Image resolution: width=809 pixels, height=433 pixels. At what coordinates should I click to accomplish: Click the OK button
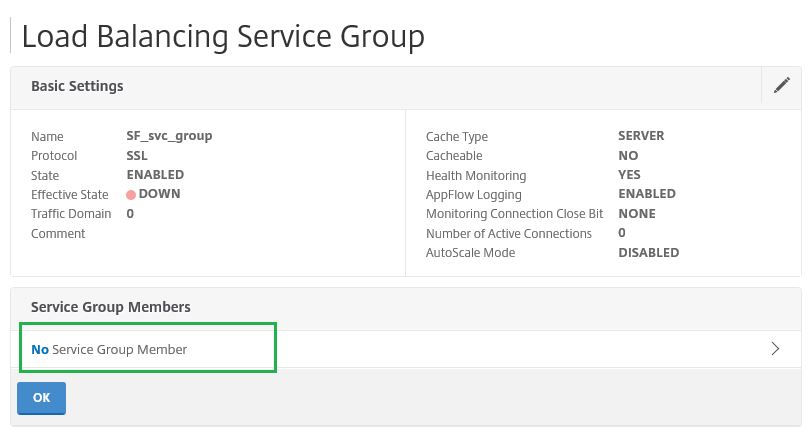(x=41, y=398)
